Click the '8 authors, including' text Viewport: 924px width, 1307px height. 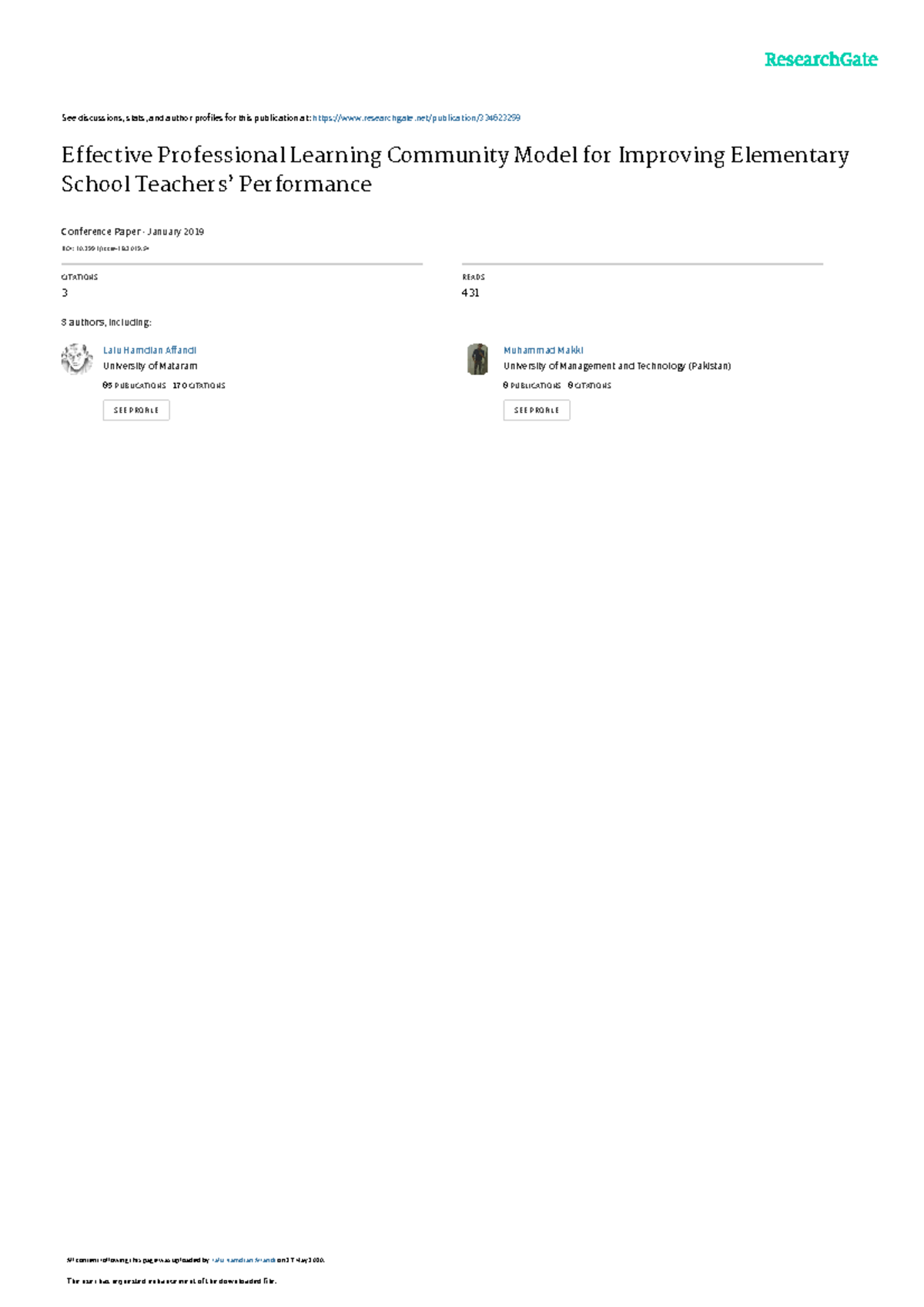(106, 323)
